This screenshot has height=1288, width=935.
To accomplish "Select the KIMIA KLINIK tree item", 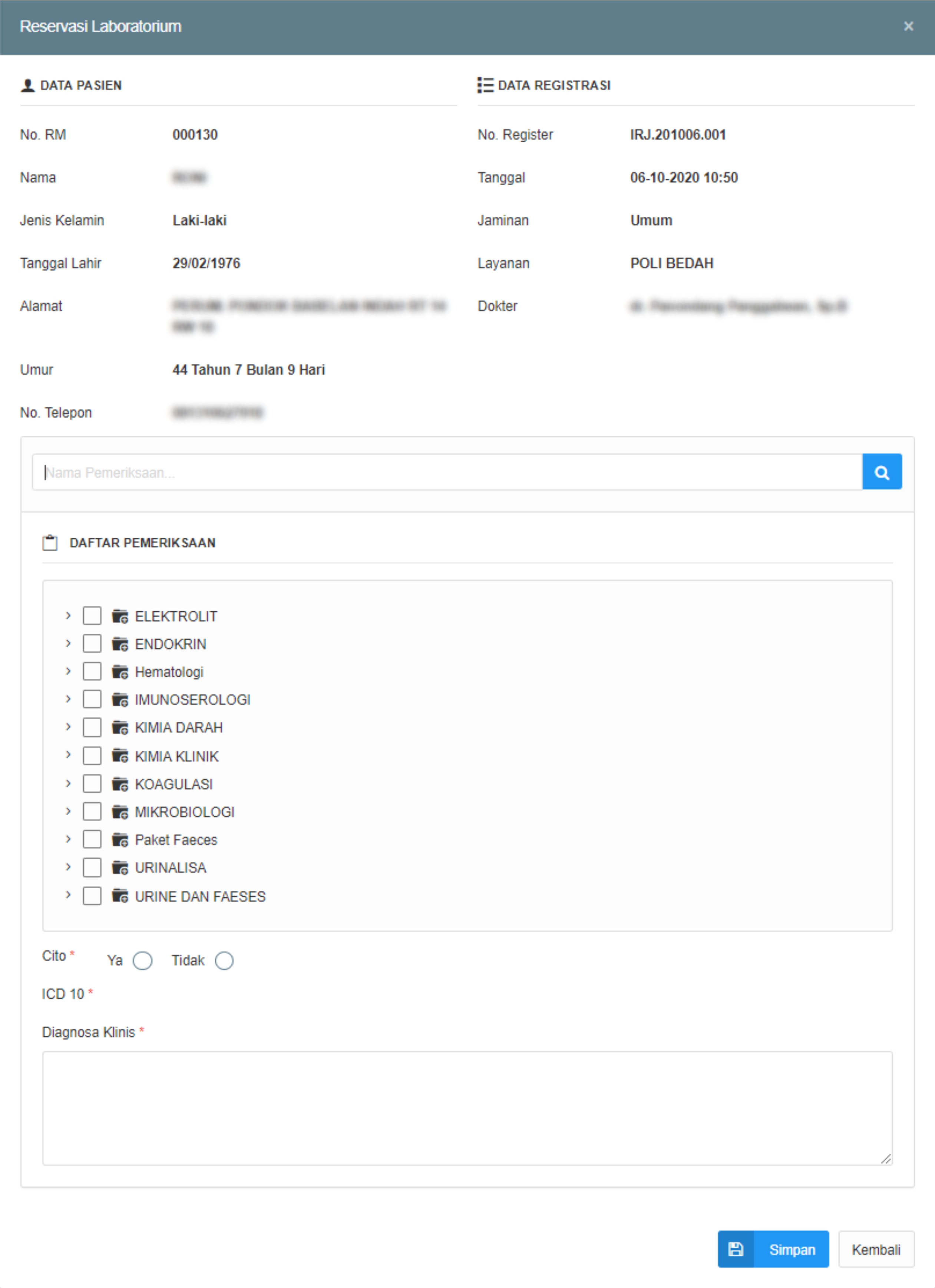I will pos(177,756).
